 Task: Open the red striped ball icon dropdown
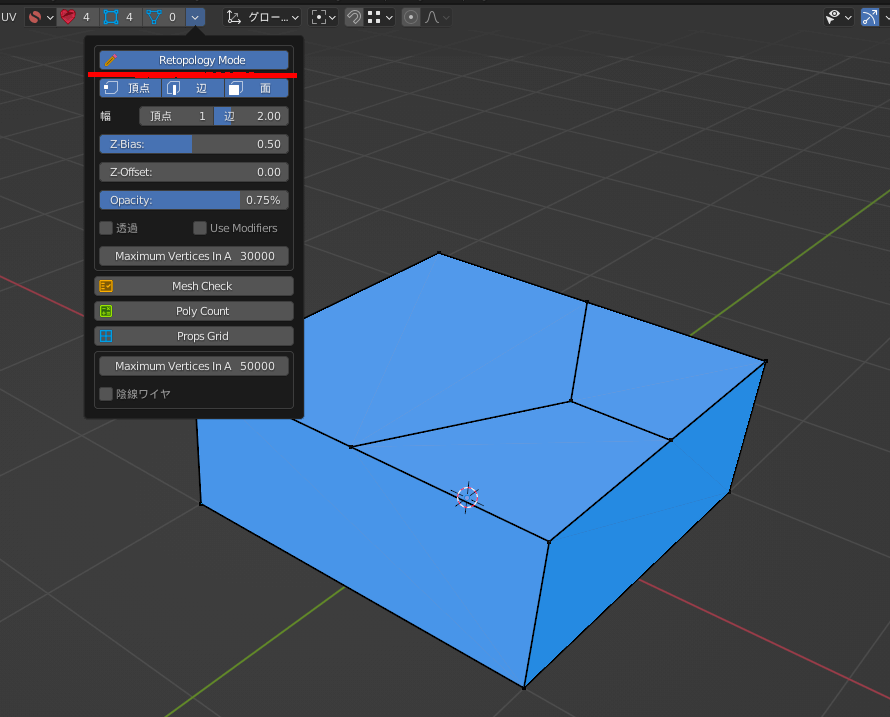(x=40, y=17)
